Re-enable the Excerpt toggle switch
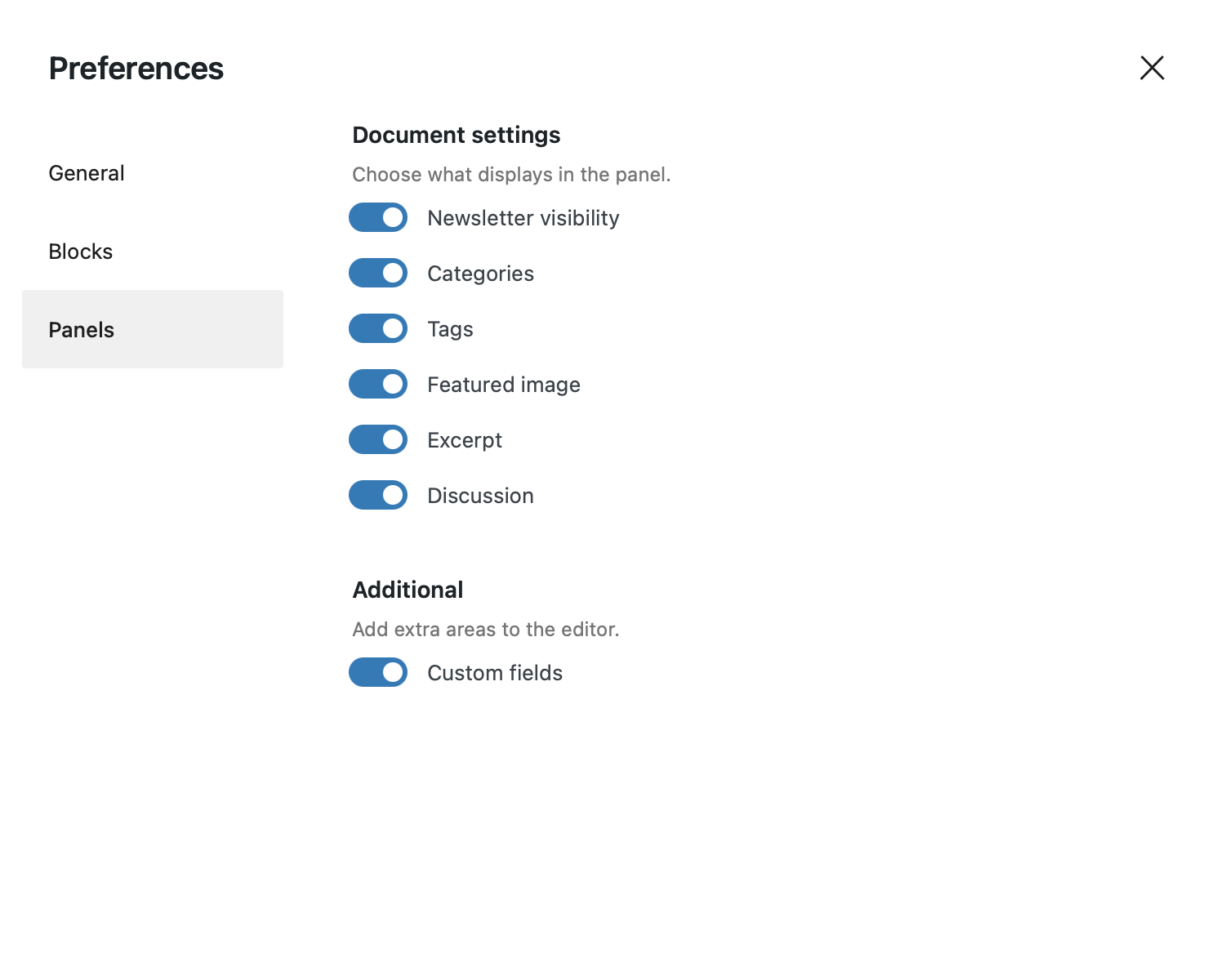The width and height of the screenshot is (1216, 980). point(377,439)
